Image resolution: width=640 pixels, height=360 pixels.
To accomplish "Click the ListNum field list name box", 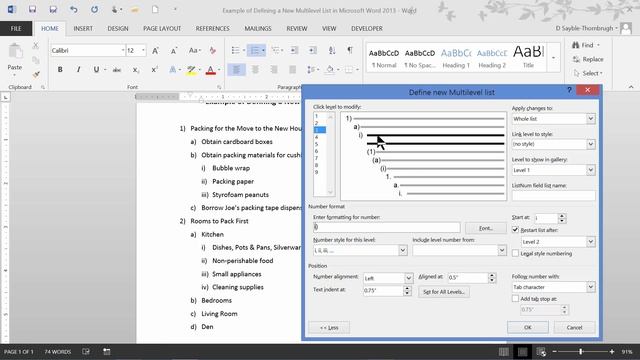I will coord(553,196).
